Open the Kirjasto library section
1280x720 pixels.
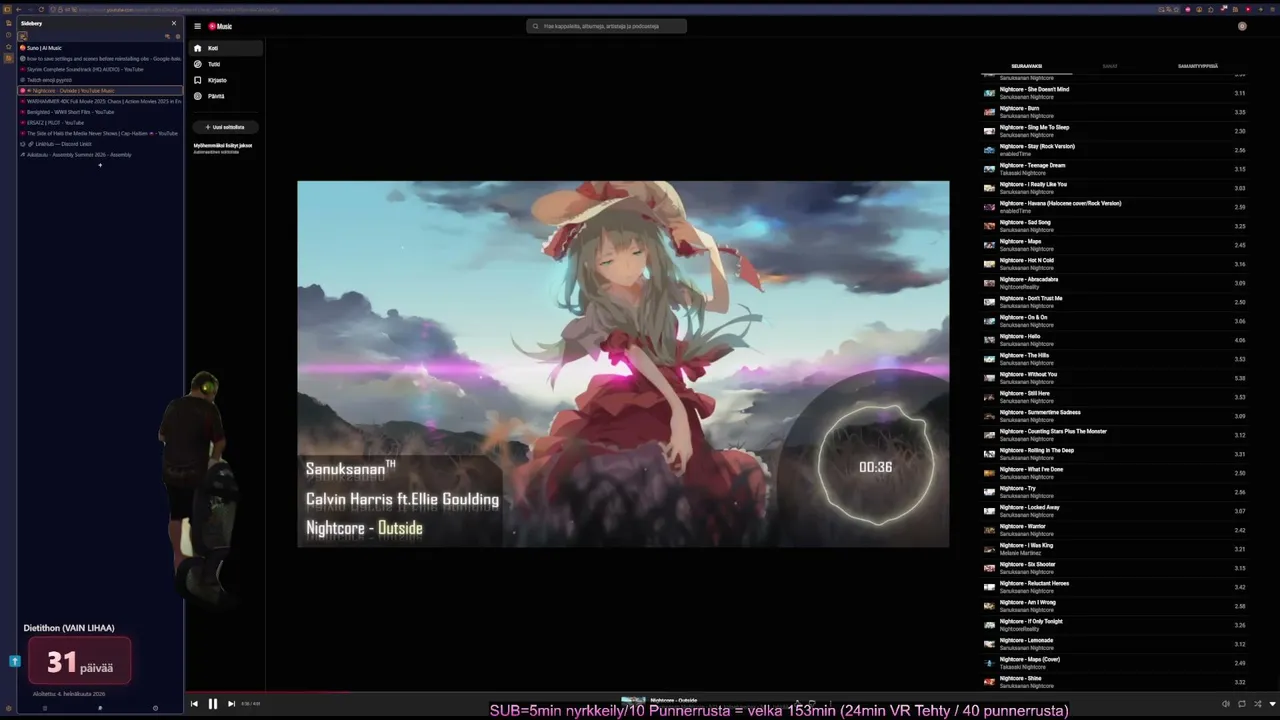click(227, 80)
